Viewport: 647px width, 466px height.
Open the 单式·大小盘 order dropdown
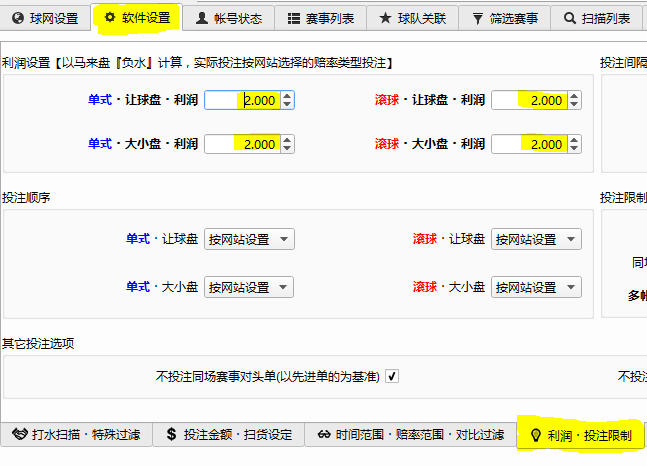click(249, 287)
